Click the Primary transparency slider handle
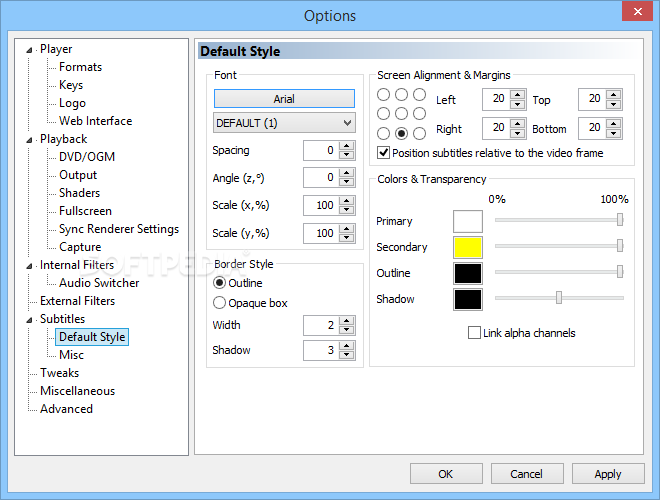 (x=620, y=219)
